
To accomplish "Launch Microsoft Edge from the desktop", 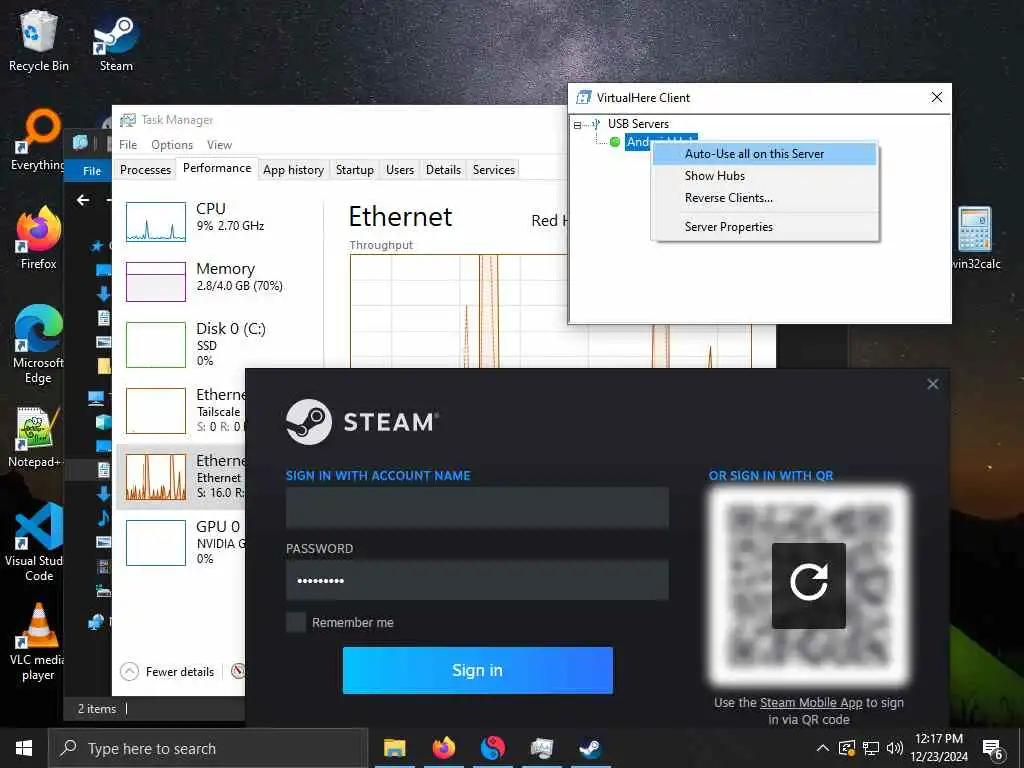I will click(x=38, y=345).
